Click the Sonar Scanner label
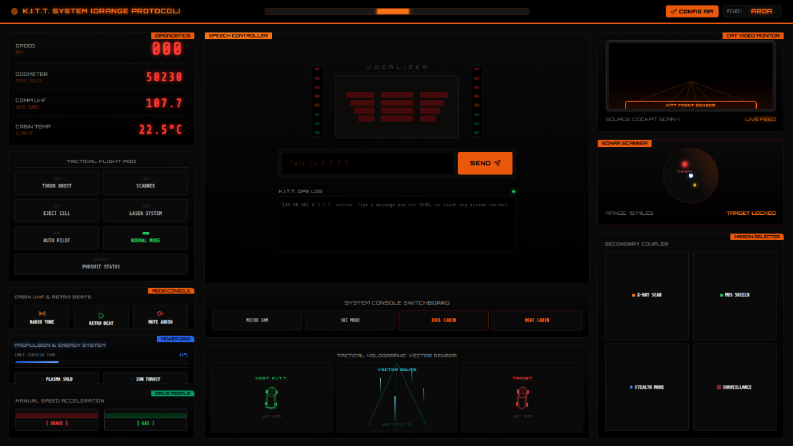Screen dimensions: 793x446 (x=625, y=144)
